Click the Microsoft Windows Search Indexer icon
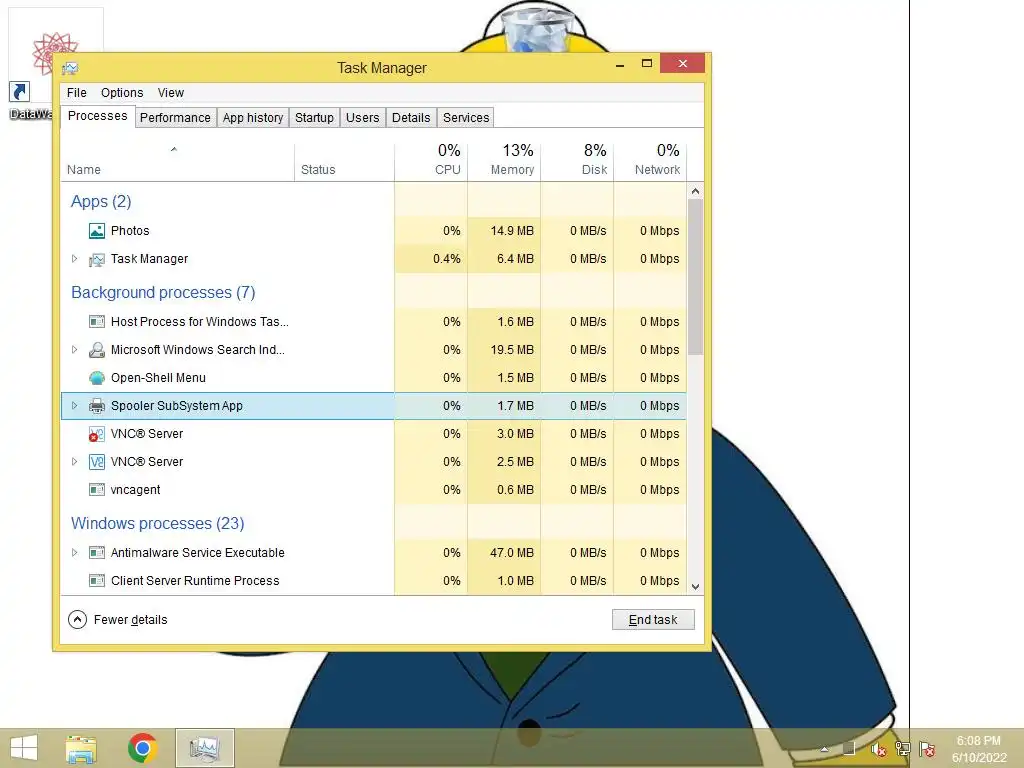 [97, 349]
